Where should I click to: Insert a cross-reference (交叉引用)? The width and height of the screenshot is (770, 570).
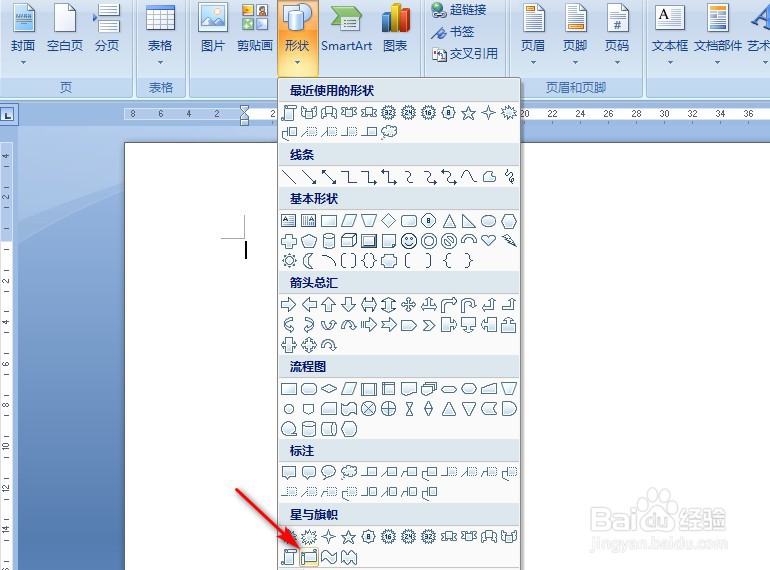(465, 54)
